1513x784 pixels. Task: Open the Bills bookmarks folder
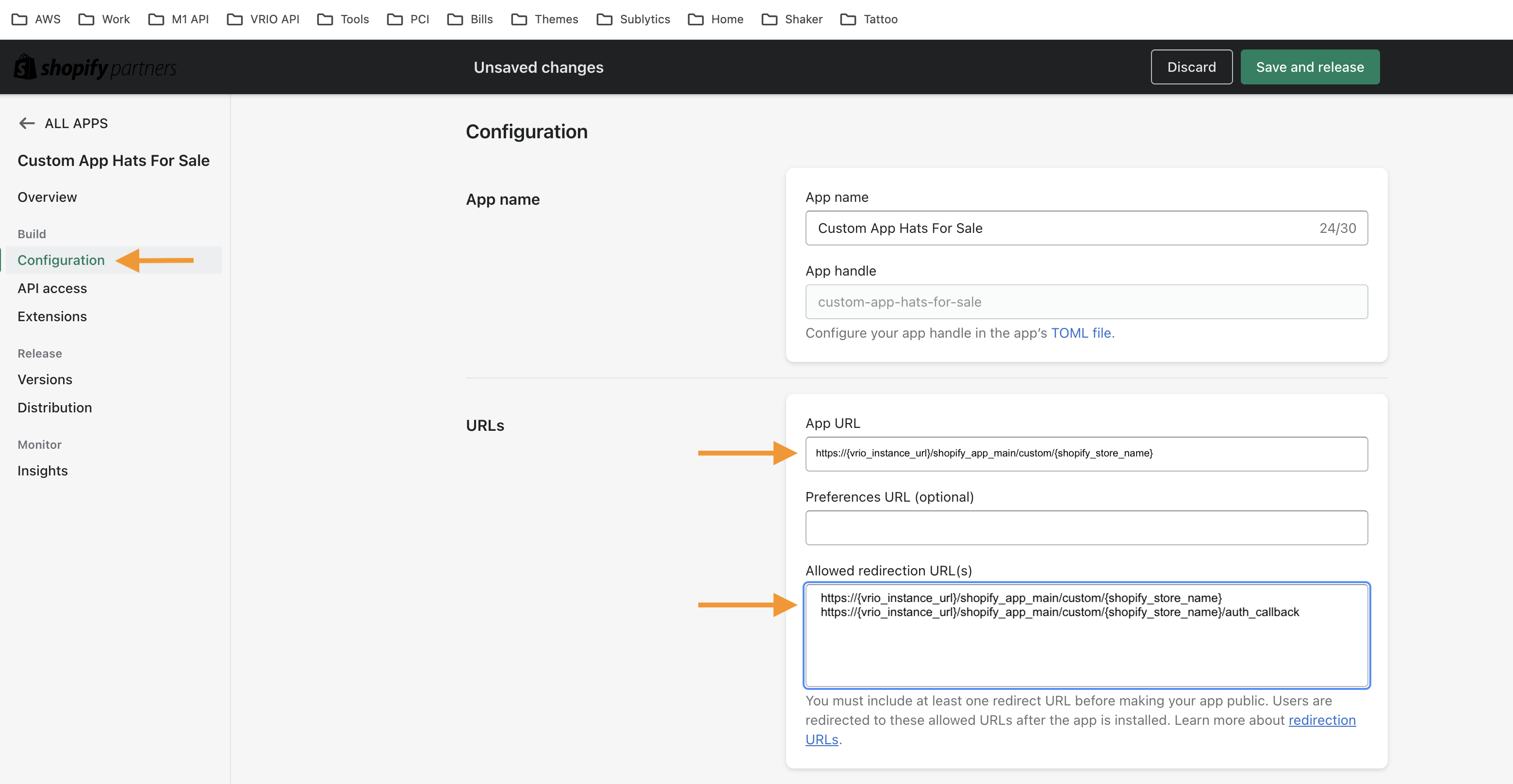click(x=470, y=19)
